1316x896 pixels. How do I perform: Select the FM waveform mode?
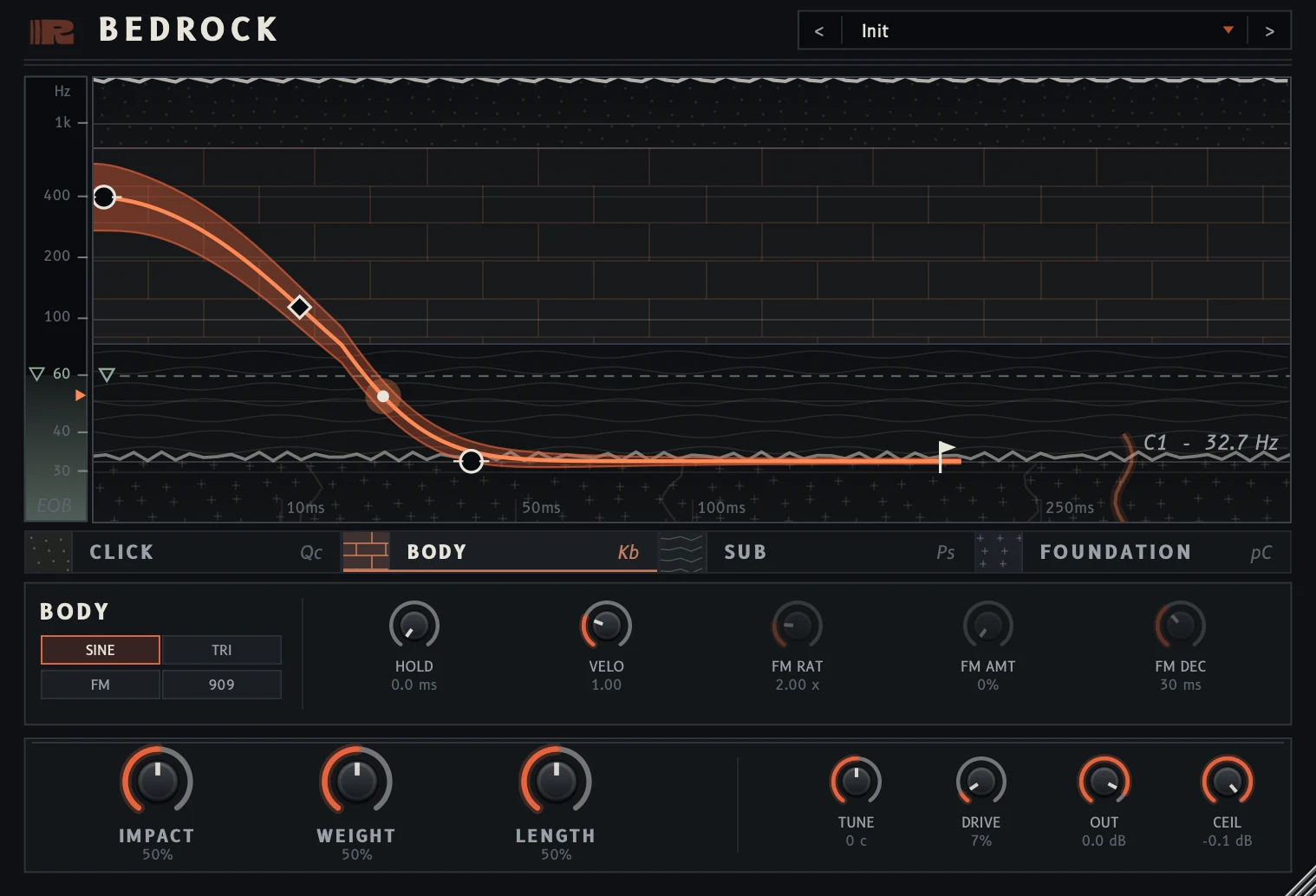click(x=101, y=685)
